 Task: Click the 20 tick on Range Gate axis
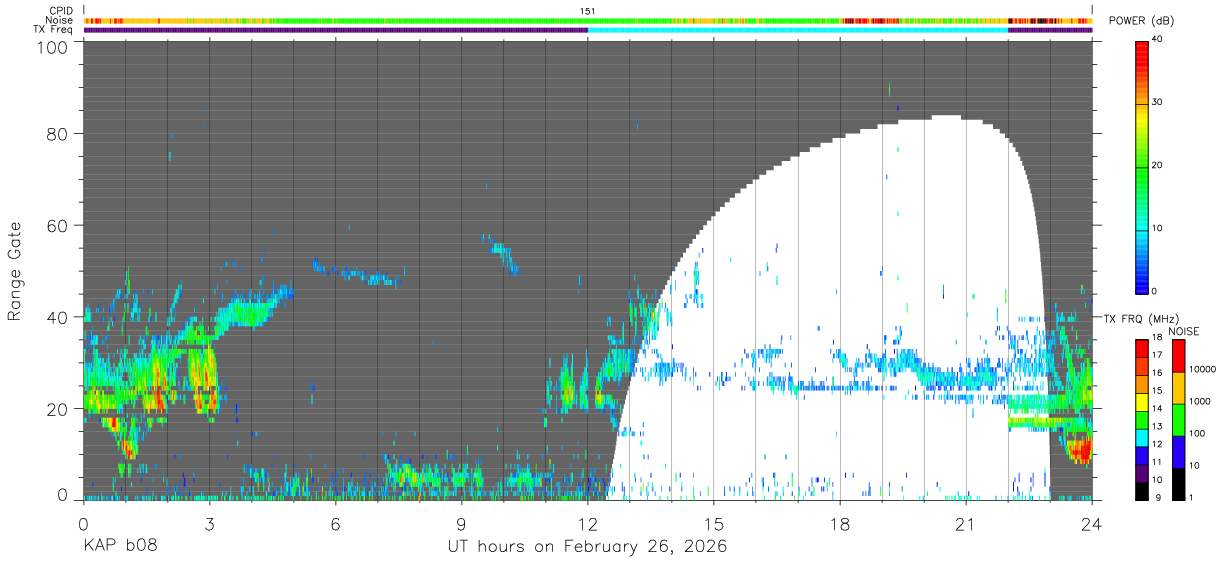point(59,409)
